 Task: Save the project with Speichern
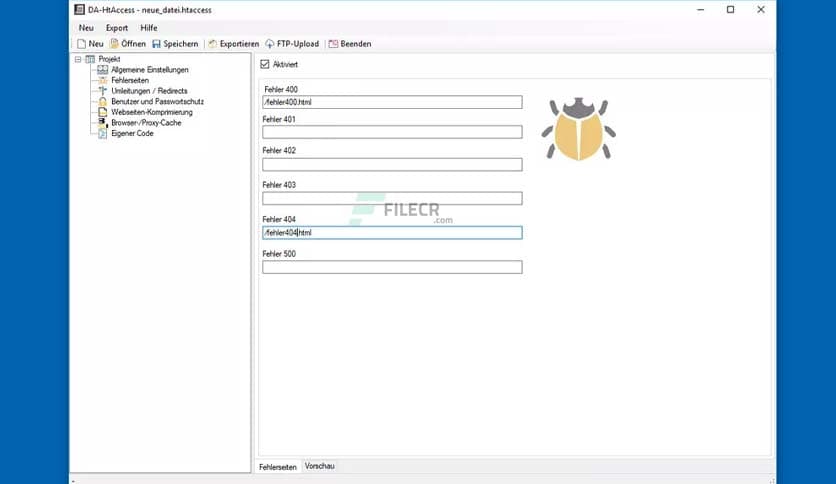click(175, 44)
